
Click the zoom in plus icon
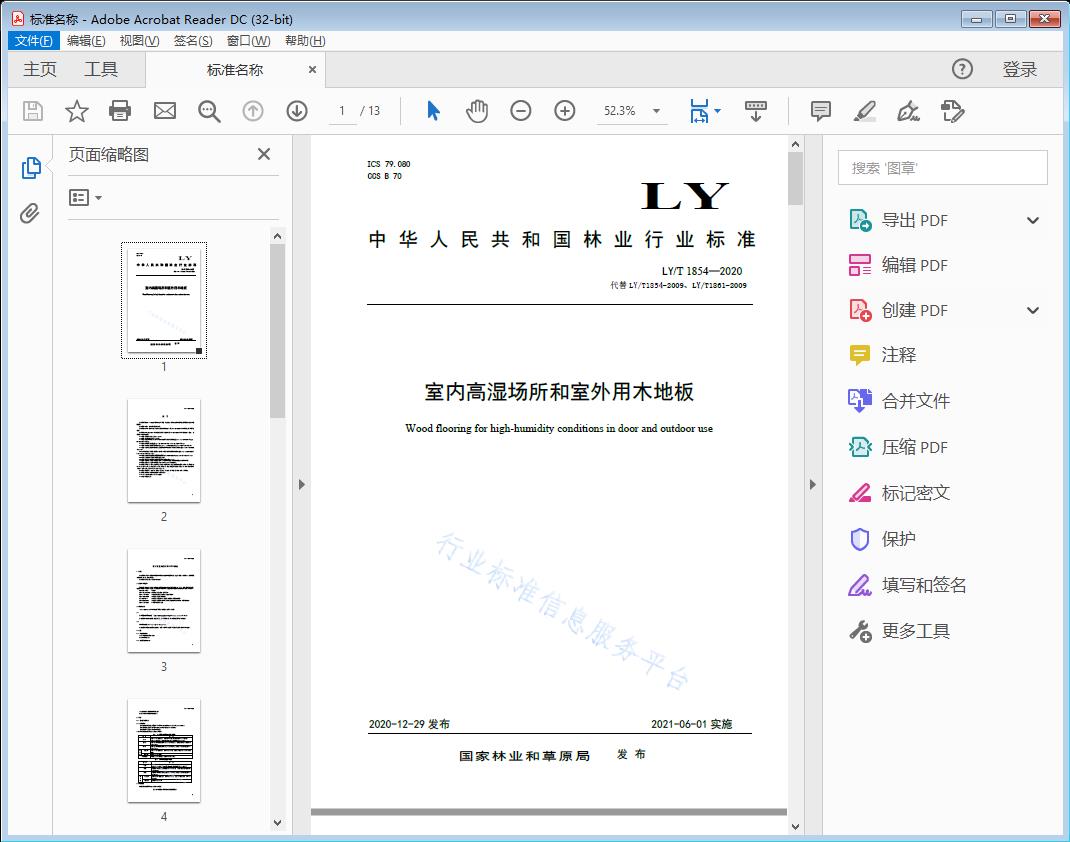(565, 111)
